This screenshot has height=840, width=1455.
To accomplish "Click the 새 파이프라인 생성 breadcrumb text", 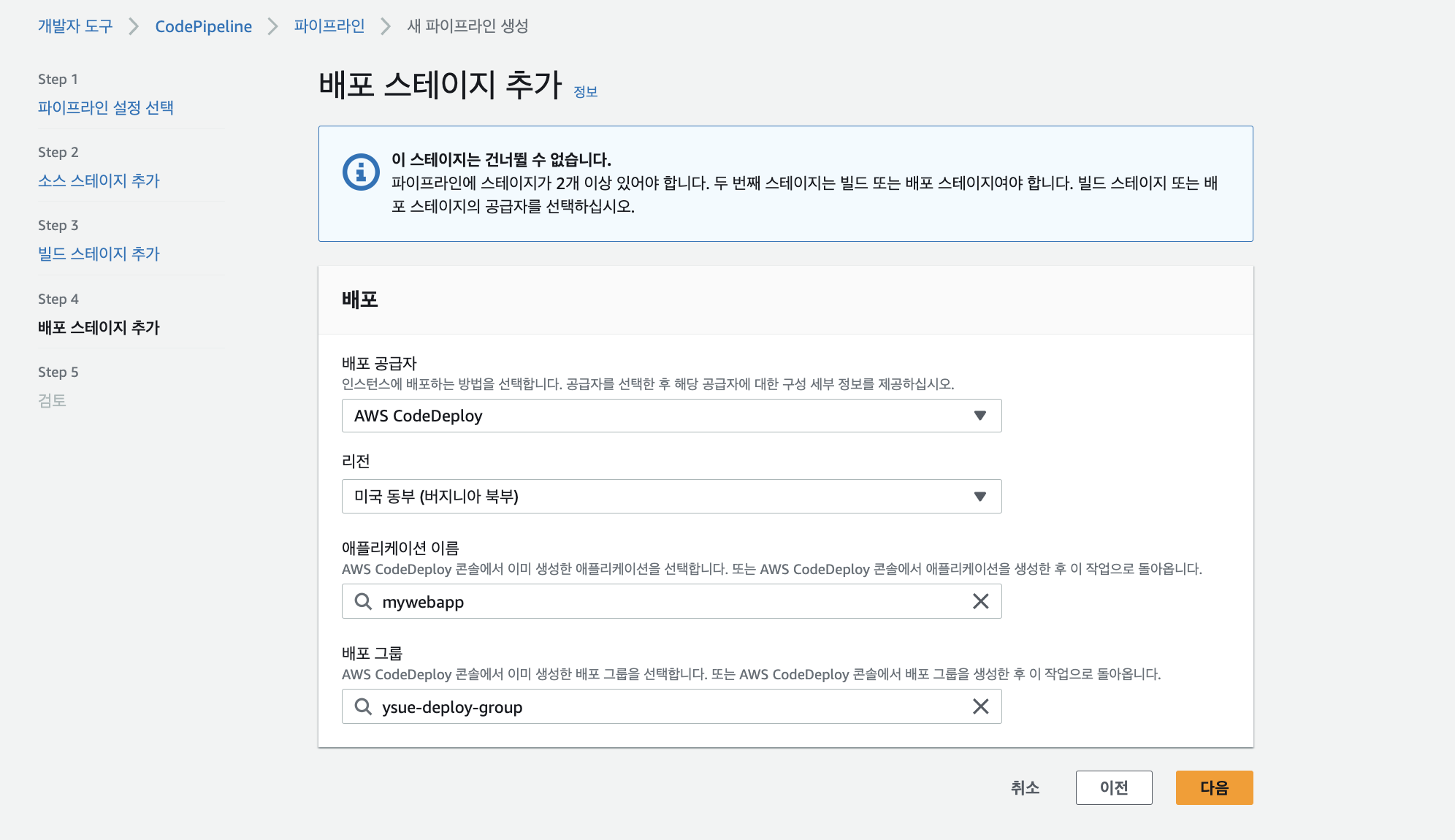I will [467, 26].
